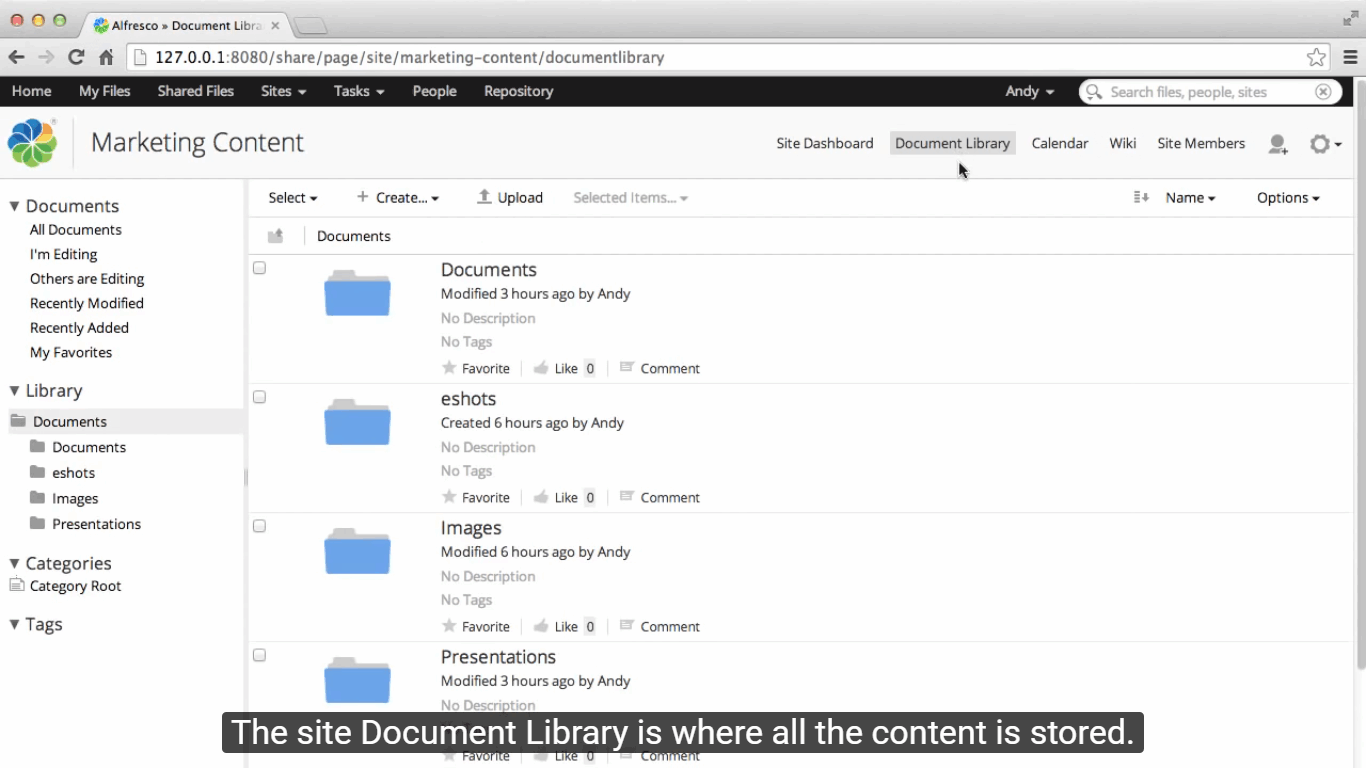This screenshot has width=1366, height=768.
Task: Click the invite users icon
Action: tap(1278, 144)
